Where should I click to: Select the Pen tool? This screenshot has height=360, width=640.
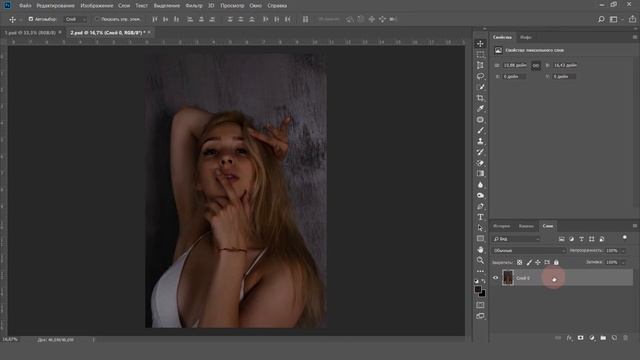[x=480, y=206]
